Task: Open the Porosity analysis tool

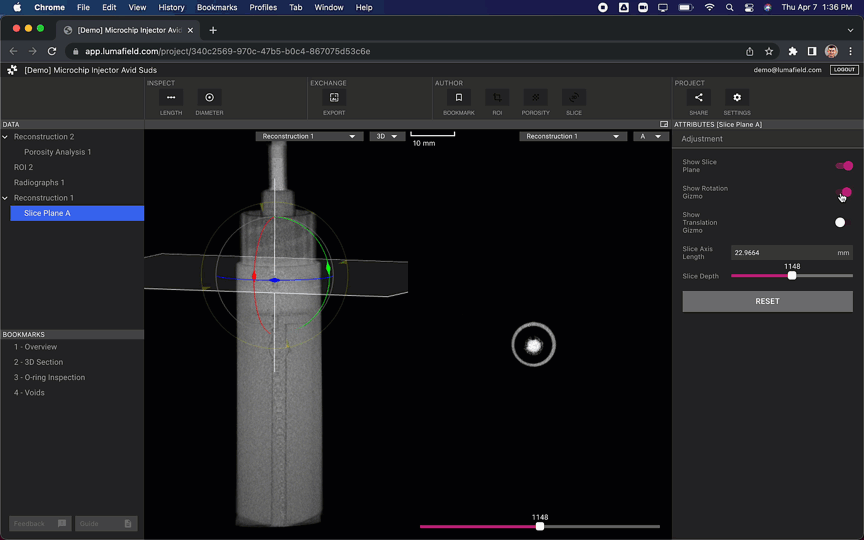Action: pyautogui.click(x=536, y=98)
